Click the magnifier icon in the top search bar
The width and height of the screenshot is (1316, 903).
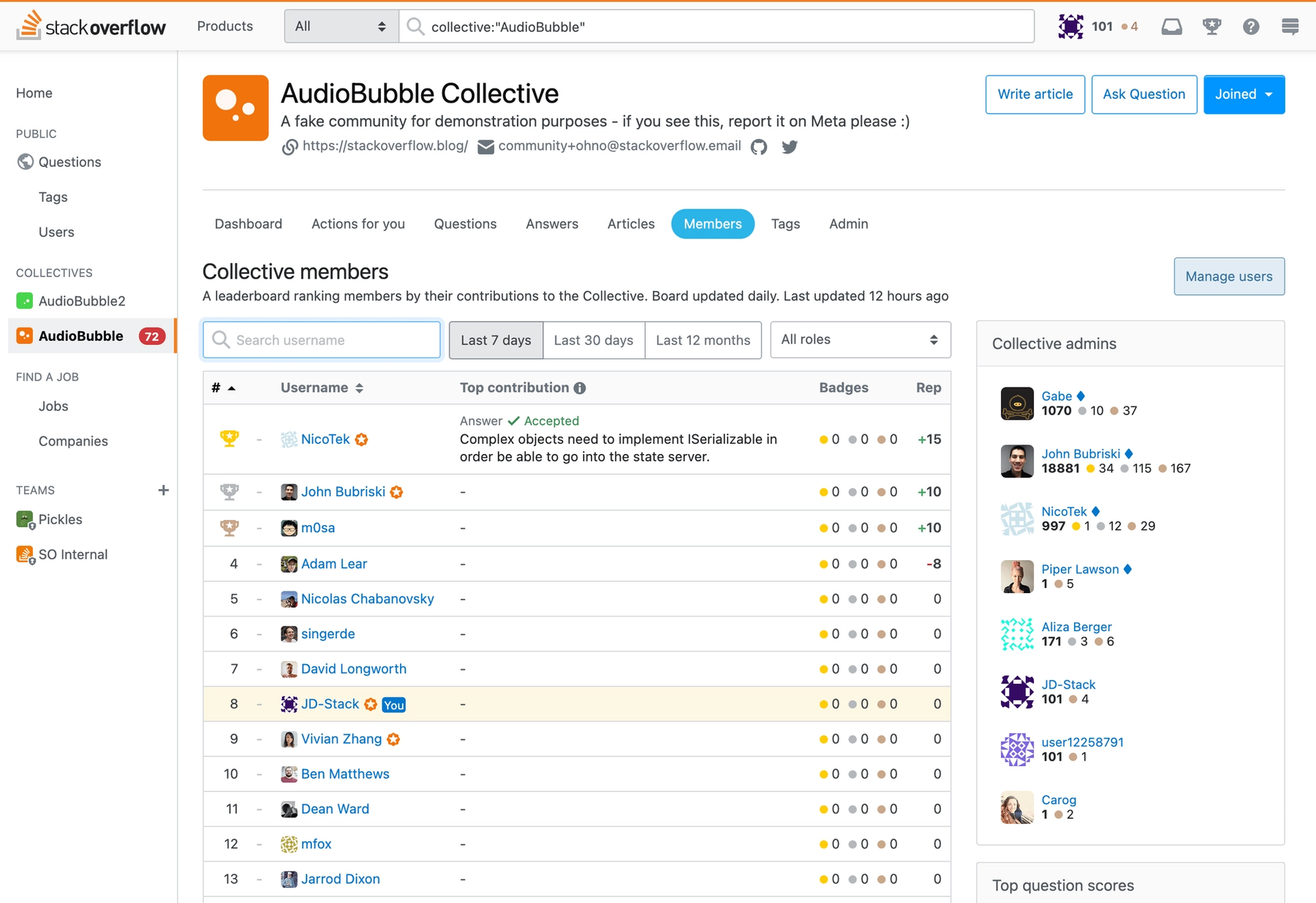pos(415,27)
